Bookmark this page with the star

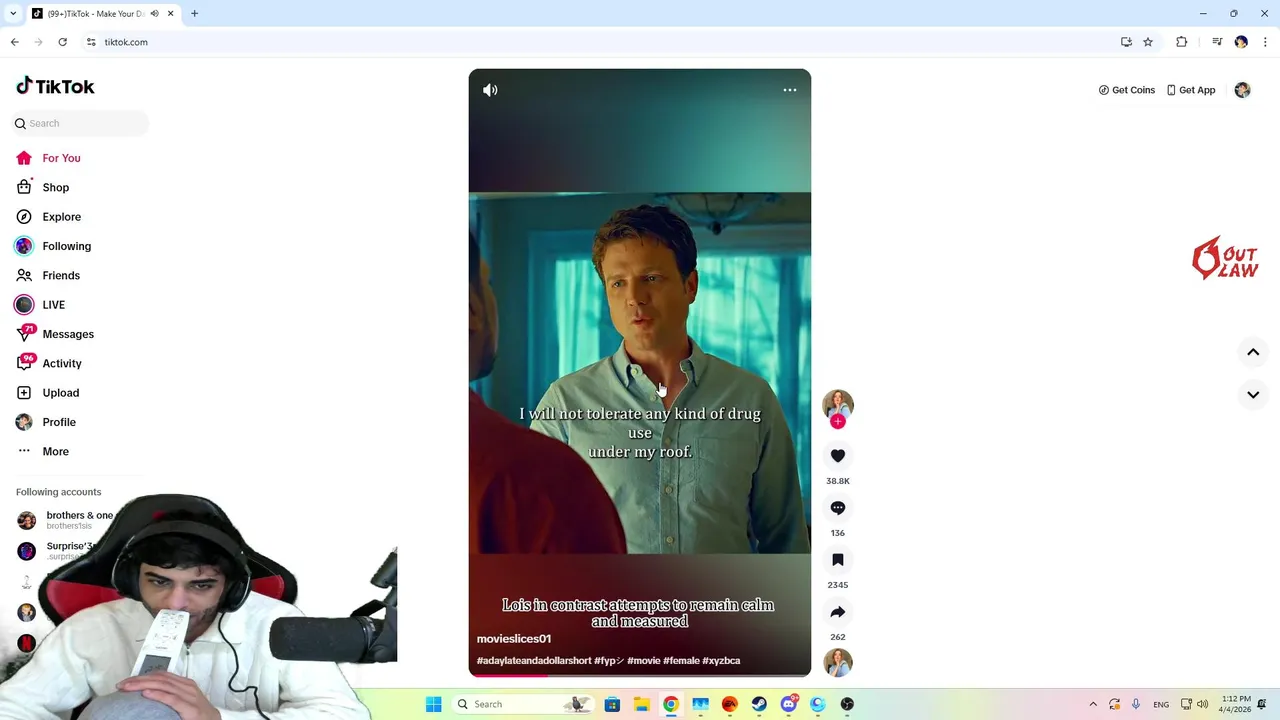coord(1148,42)
